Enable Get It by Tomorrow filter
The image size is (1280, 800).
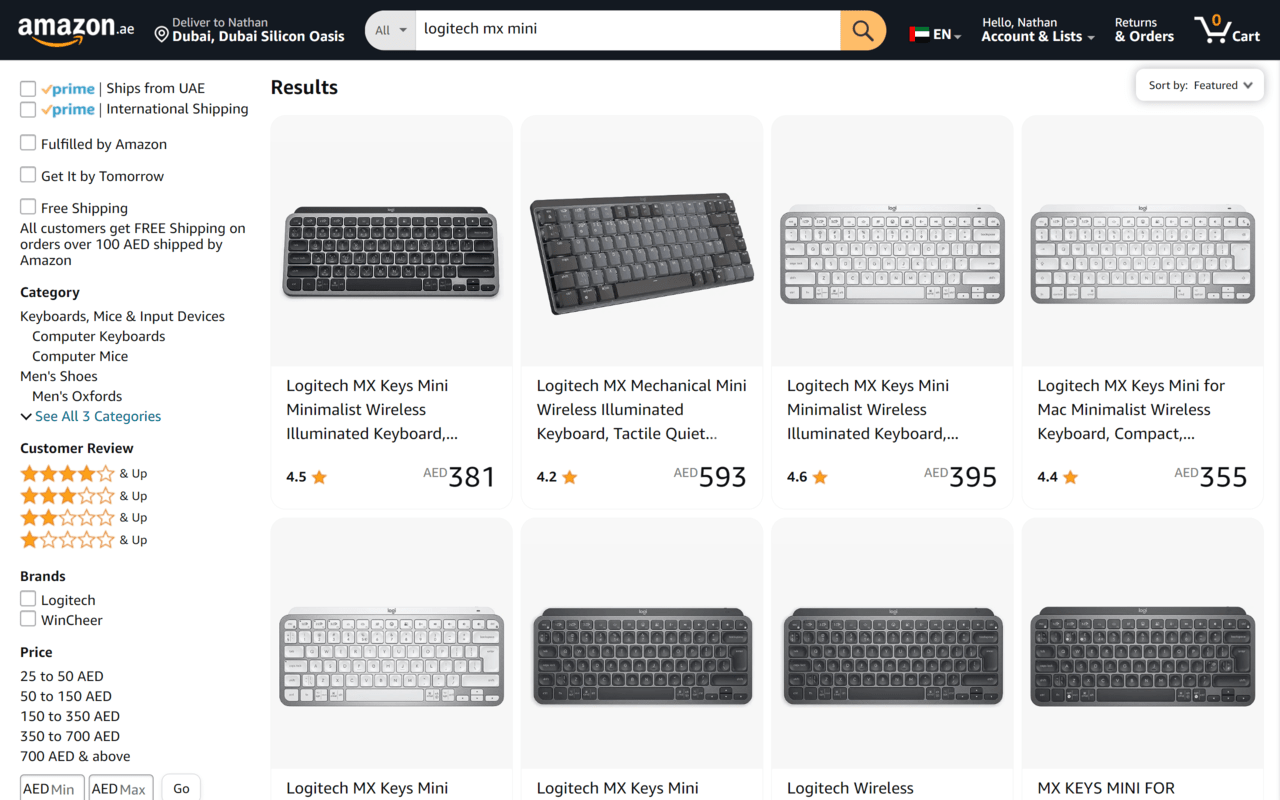28,175
